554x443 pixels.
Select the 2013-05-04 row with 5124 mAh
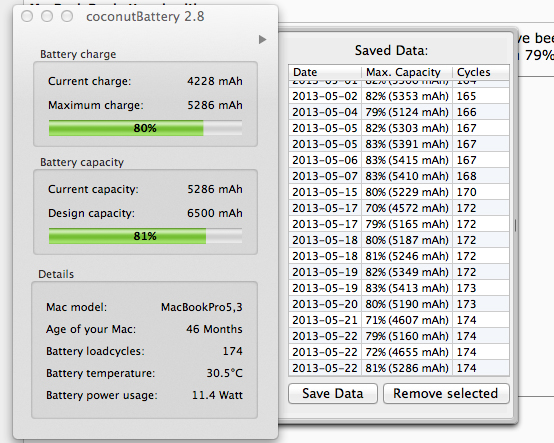point(399,112)
